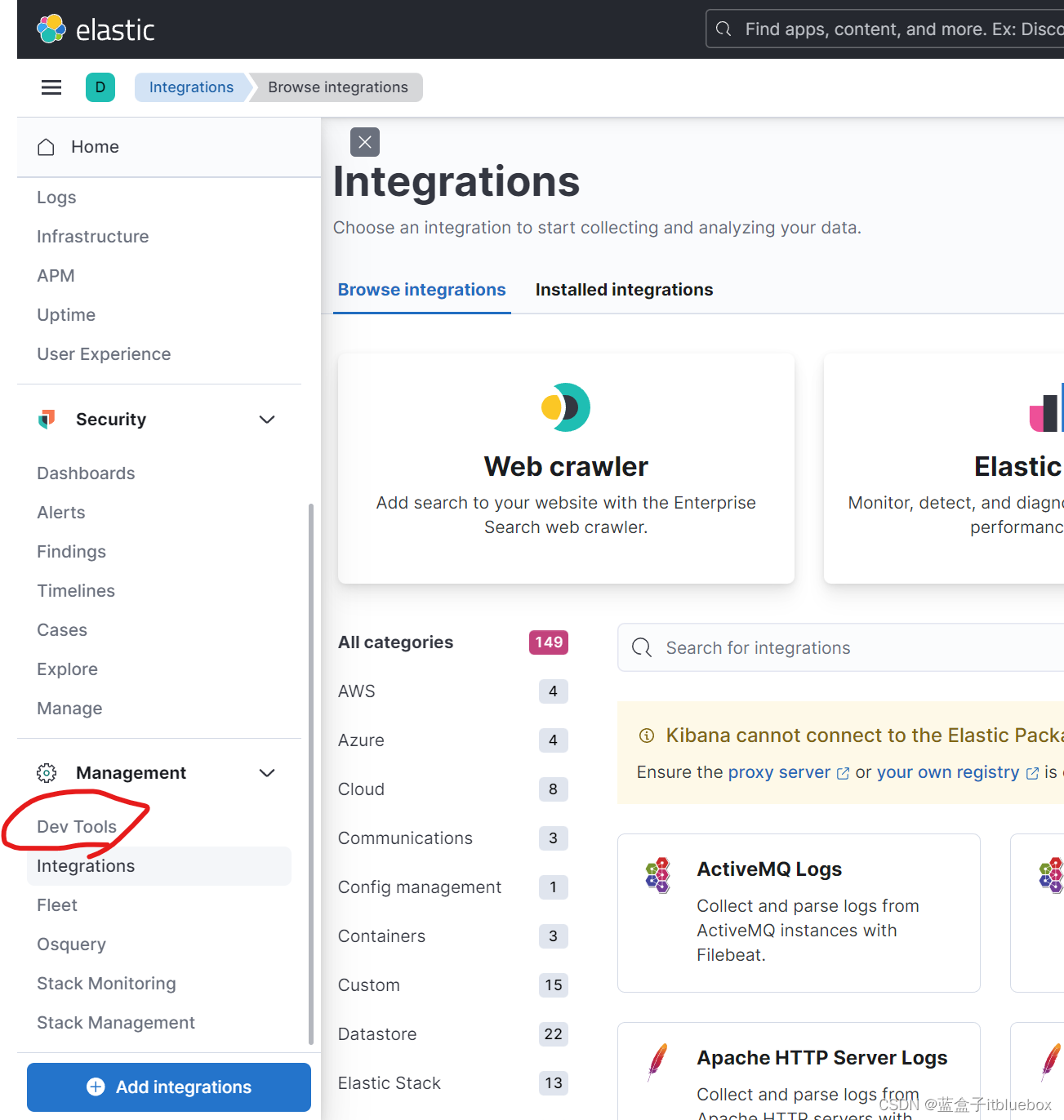Click the Web crawler logo icon
Image resolution: width=1064 pixels, height=1120 pixels.
(566, 407)
